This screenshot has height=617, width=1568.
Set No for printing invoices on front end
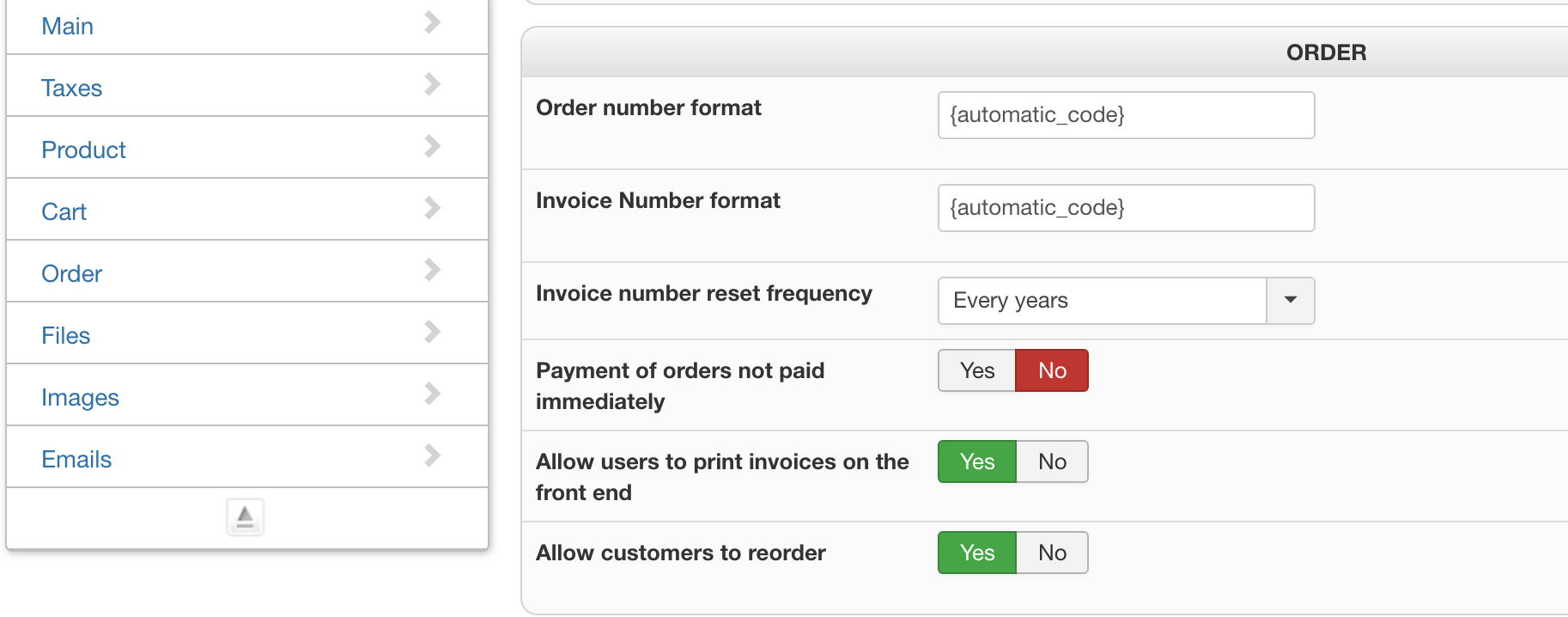coord(1052,461)
